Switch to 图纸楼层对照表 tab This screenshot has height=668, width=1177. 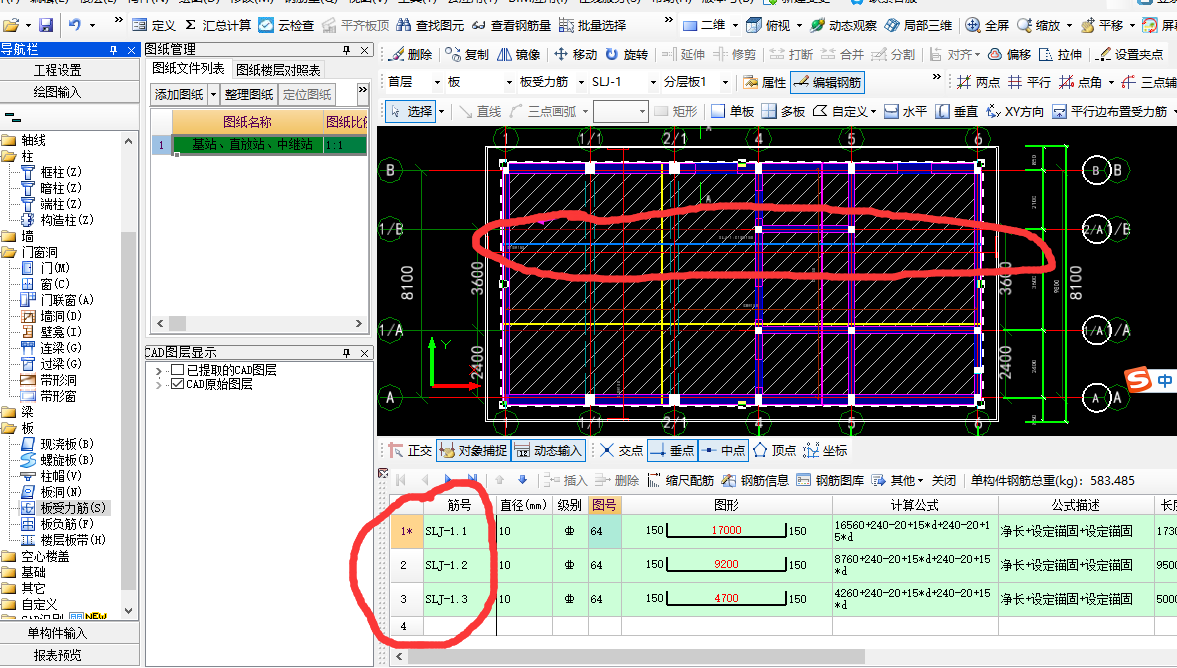tap(278, 70)
